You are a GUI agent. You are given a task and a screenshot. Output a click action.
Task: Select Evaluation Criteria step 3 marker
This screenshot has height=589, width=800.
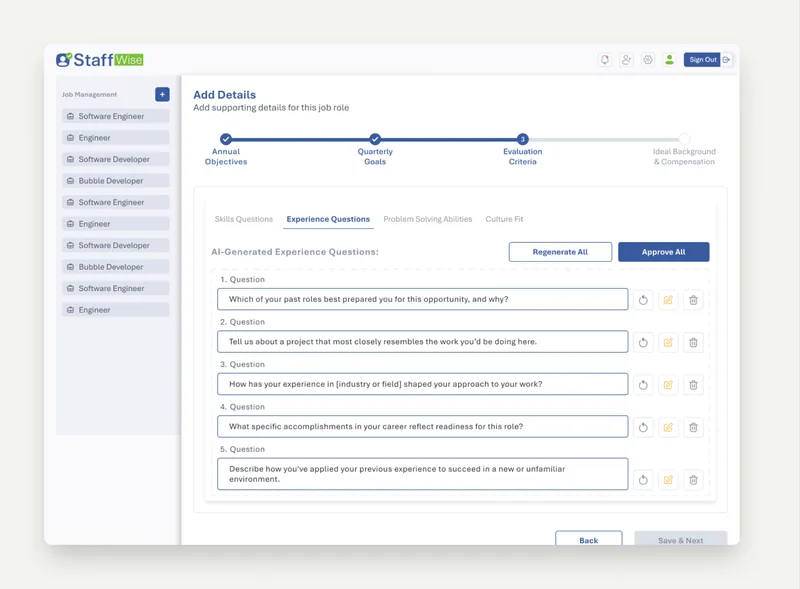[522, 139]
